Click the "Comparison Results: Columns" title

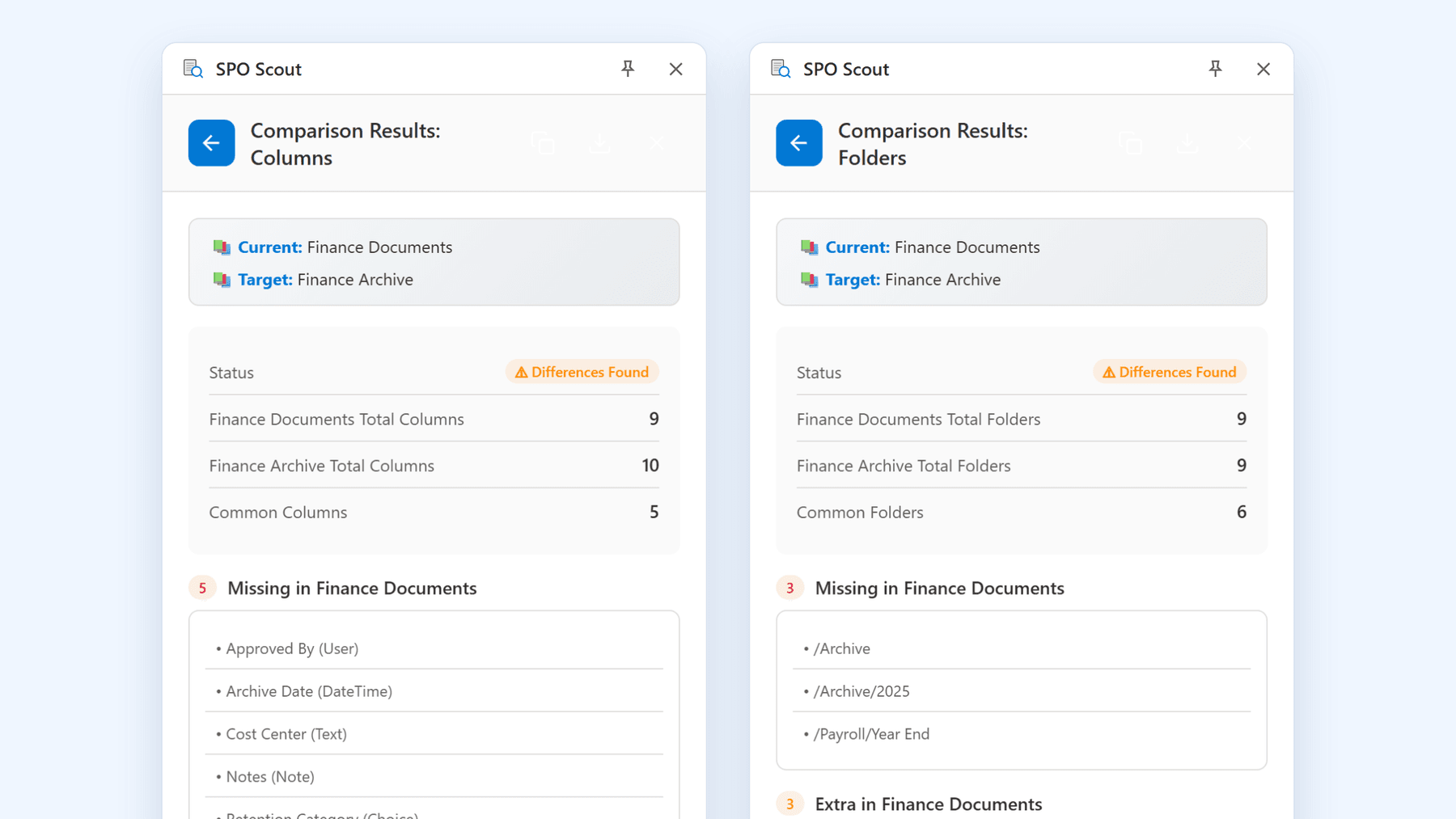345,144
